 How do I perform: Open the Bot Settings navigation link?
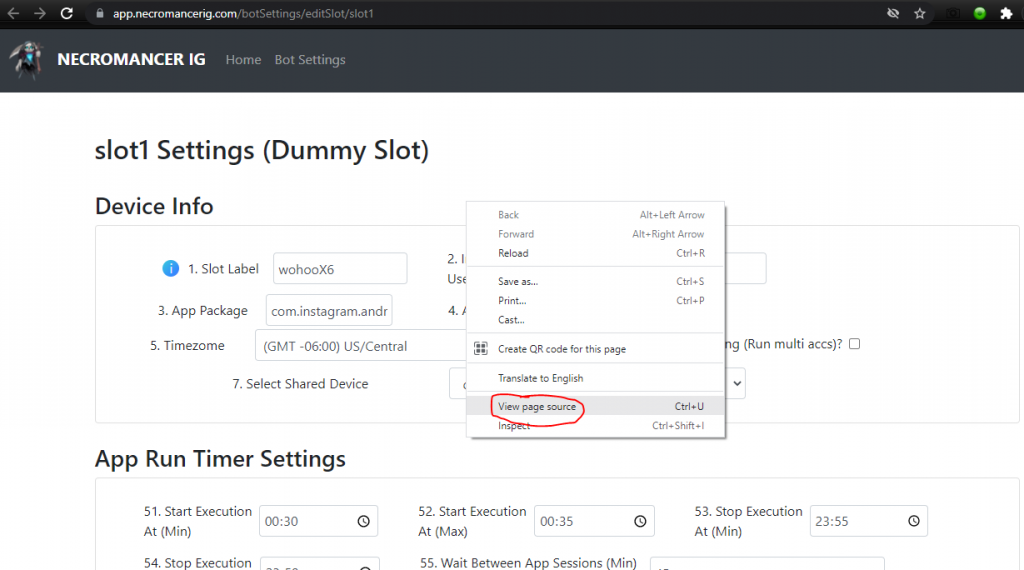click(x=310, y=59)
